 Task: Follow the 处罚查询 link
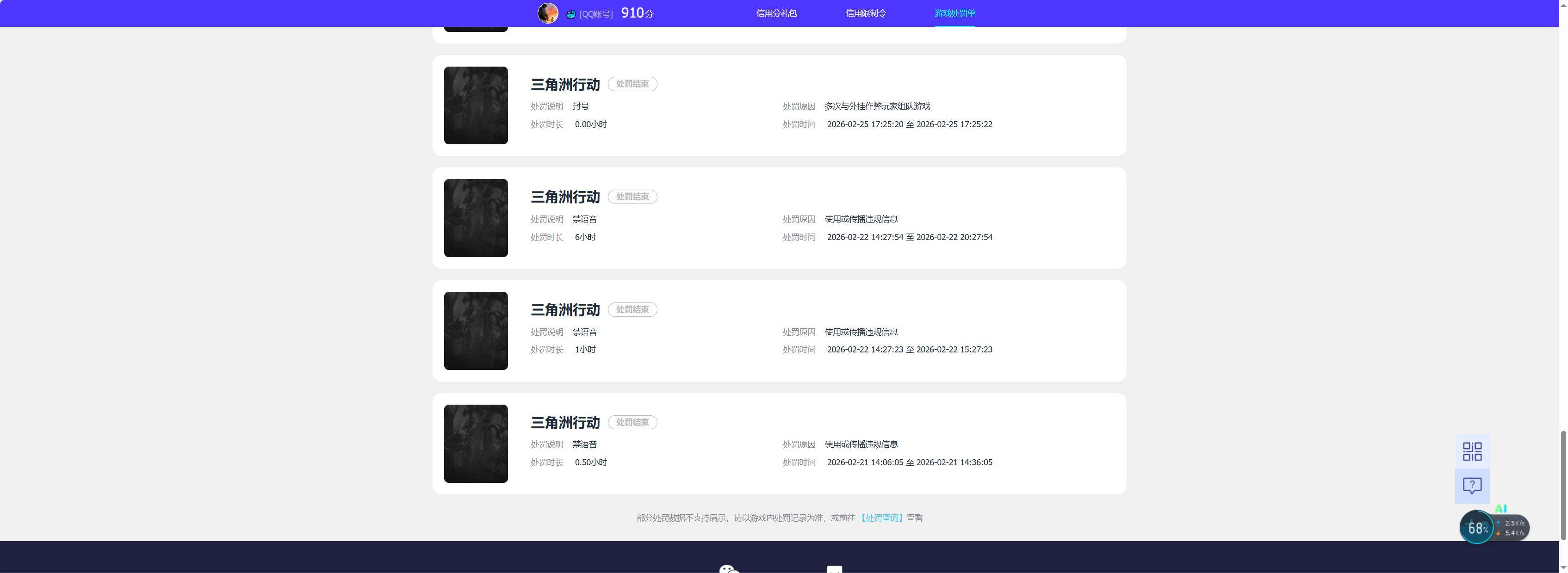[882, 518]
